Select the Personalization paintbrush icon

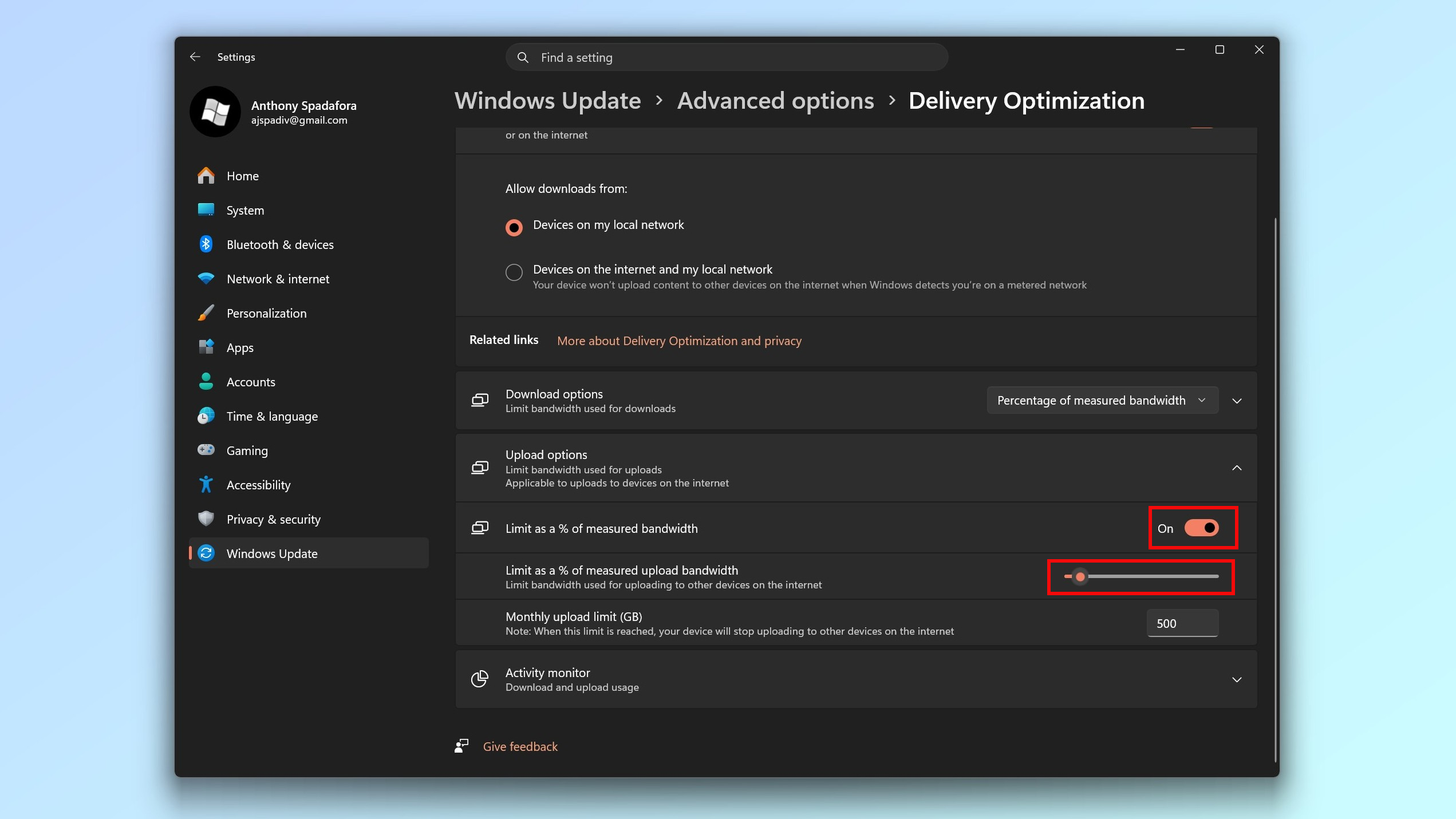pos(206,313)
